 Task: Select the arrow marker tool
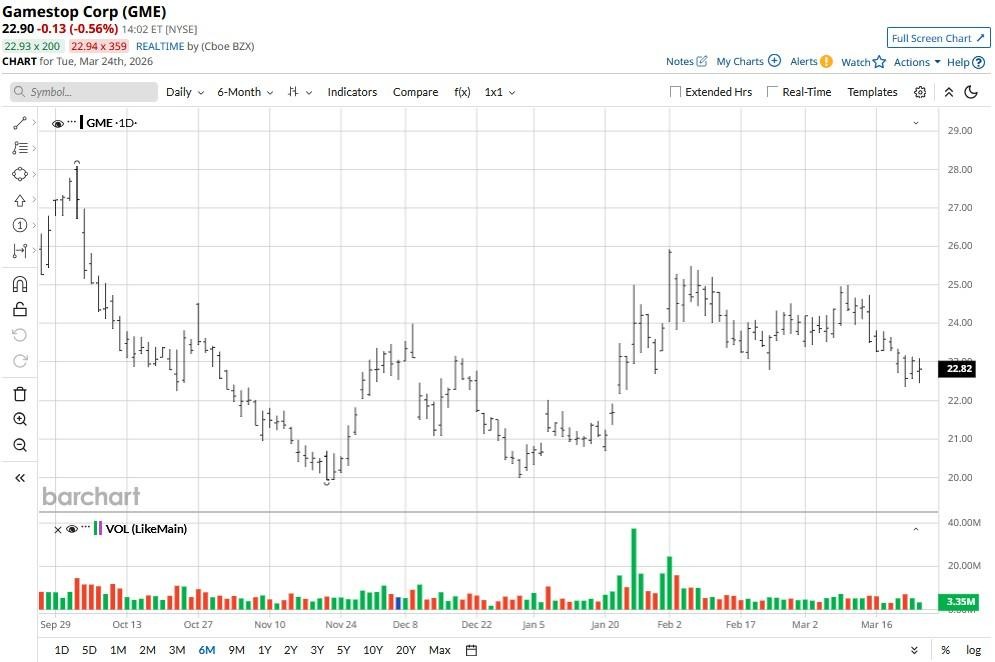[20, 201]
